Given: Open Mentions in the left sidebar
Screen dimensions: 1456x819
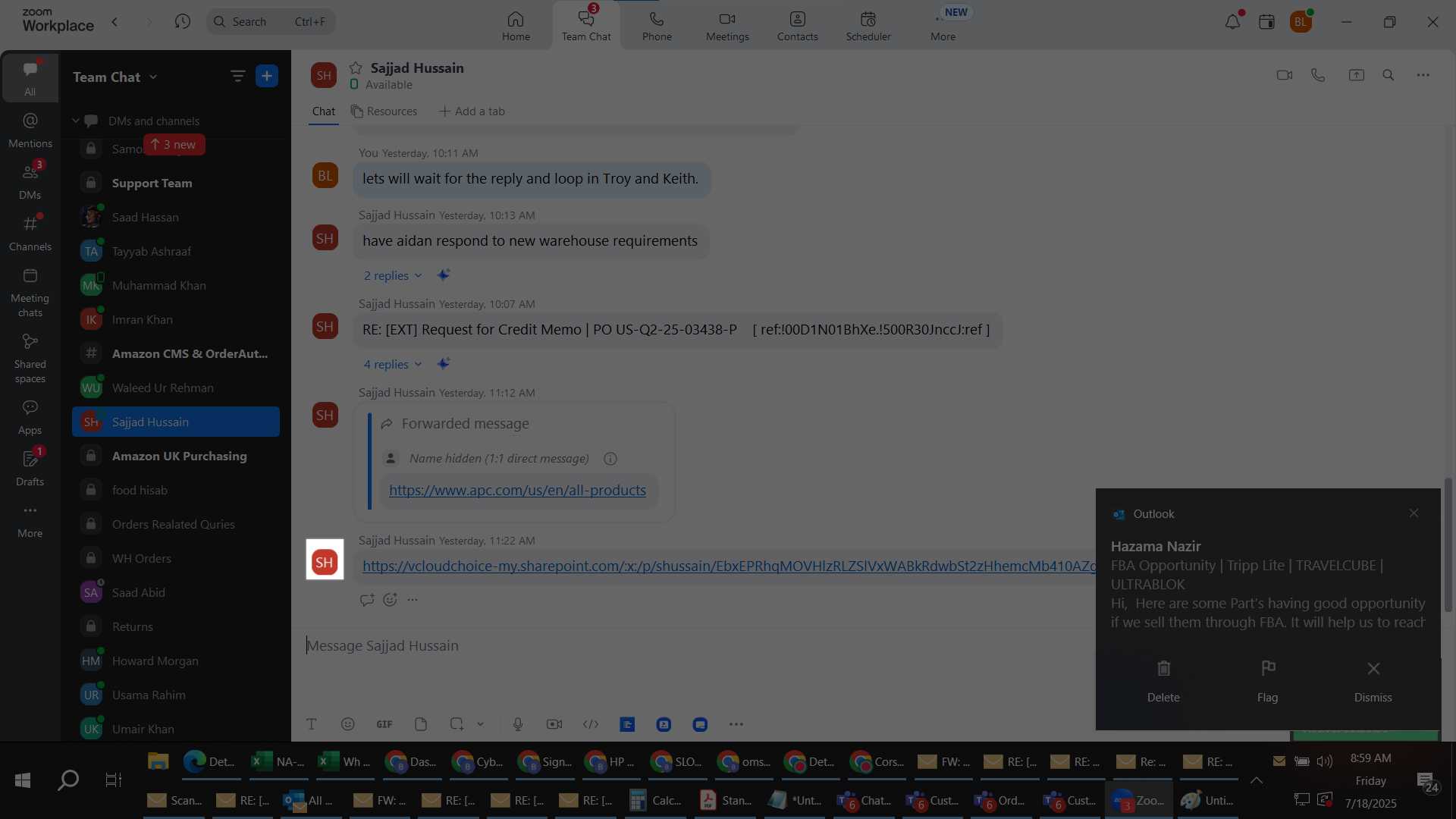Looking at the screenshot, I should pyautogui.click(x=30, y=130).
